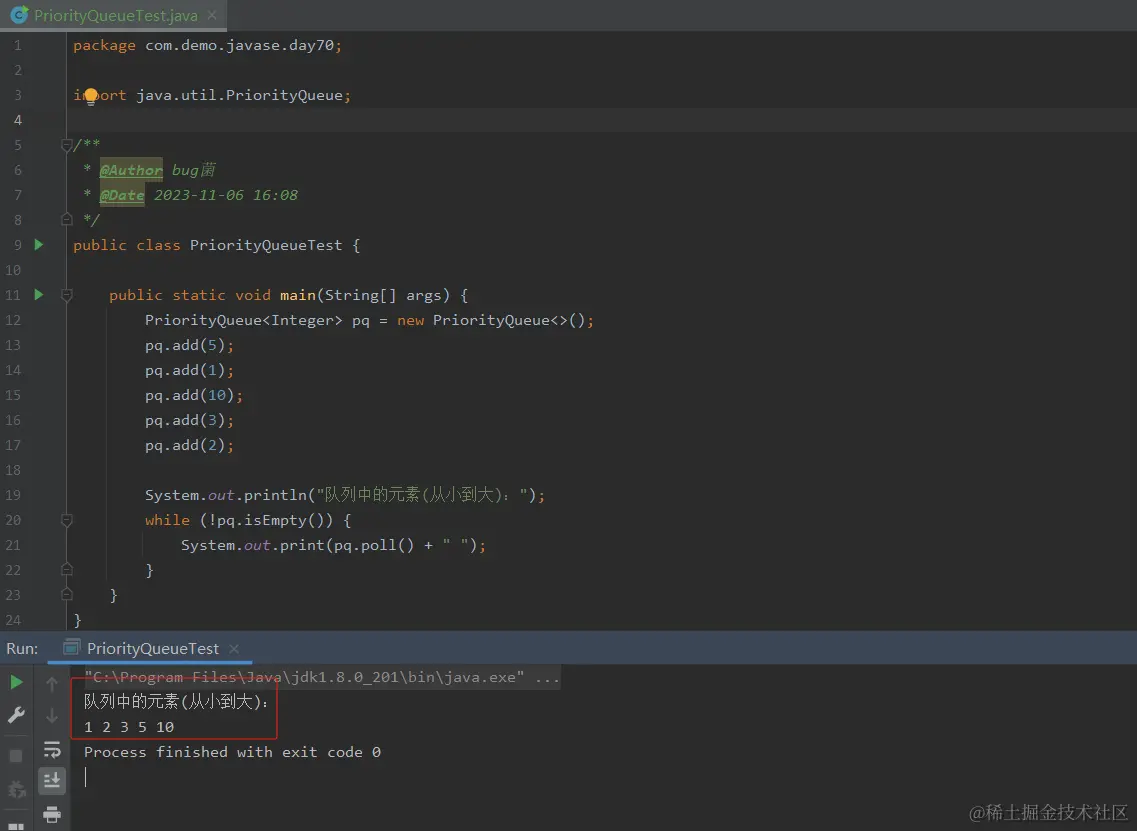
Task: Click class name PriorityQueueTest in declaration
Action: coord(265,245)
